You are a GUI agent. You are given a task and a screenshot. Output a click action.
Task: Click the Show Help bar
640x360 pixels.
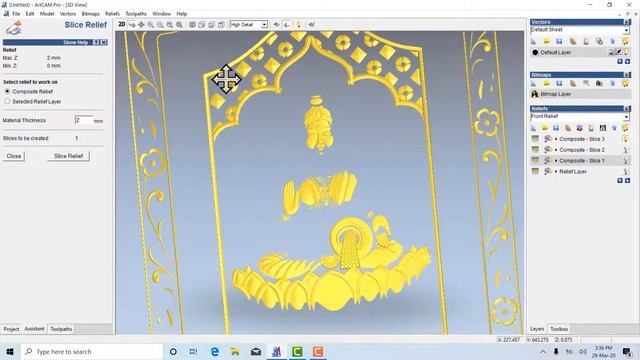point(55,42)
